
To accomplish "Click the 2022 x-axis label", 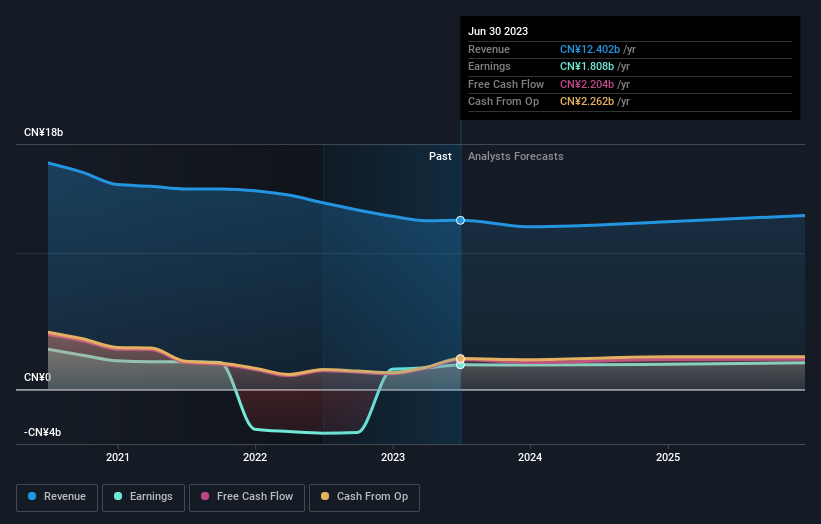I will pos(255,458).
